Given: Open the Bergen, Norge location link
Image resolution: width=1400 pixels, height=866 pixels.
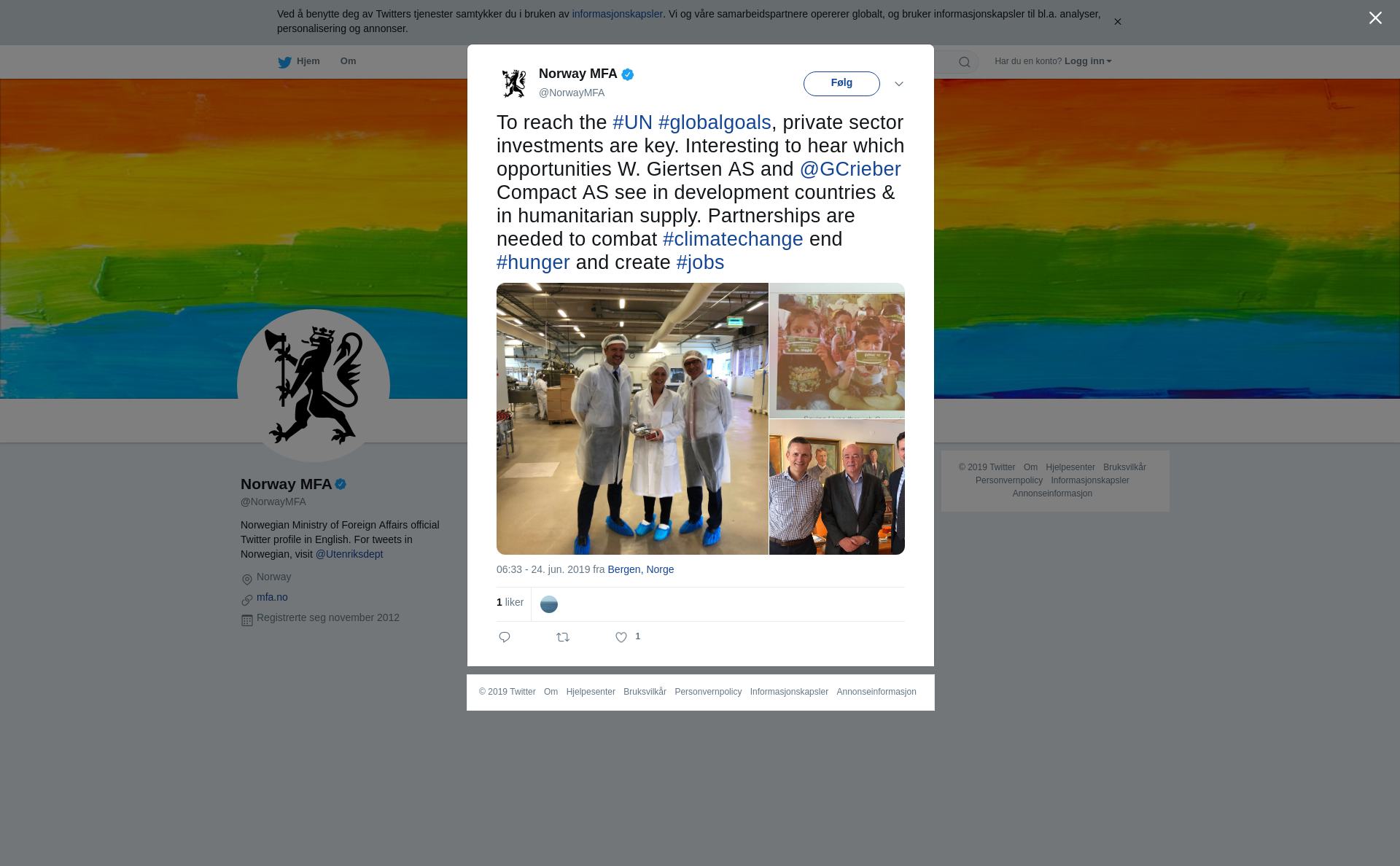Looking at the screenshot, I should click(641, 569).
